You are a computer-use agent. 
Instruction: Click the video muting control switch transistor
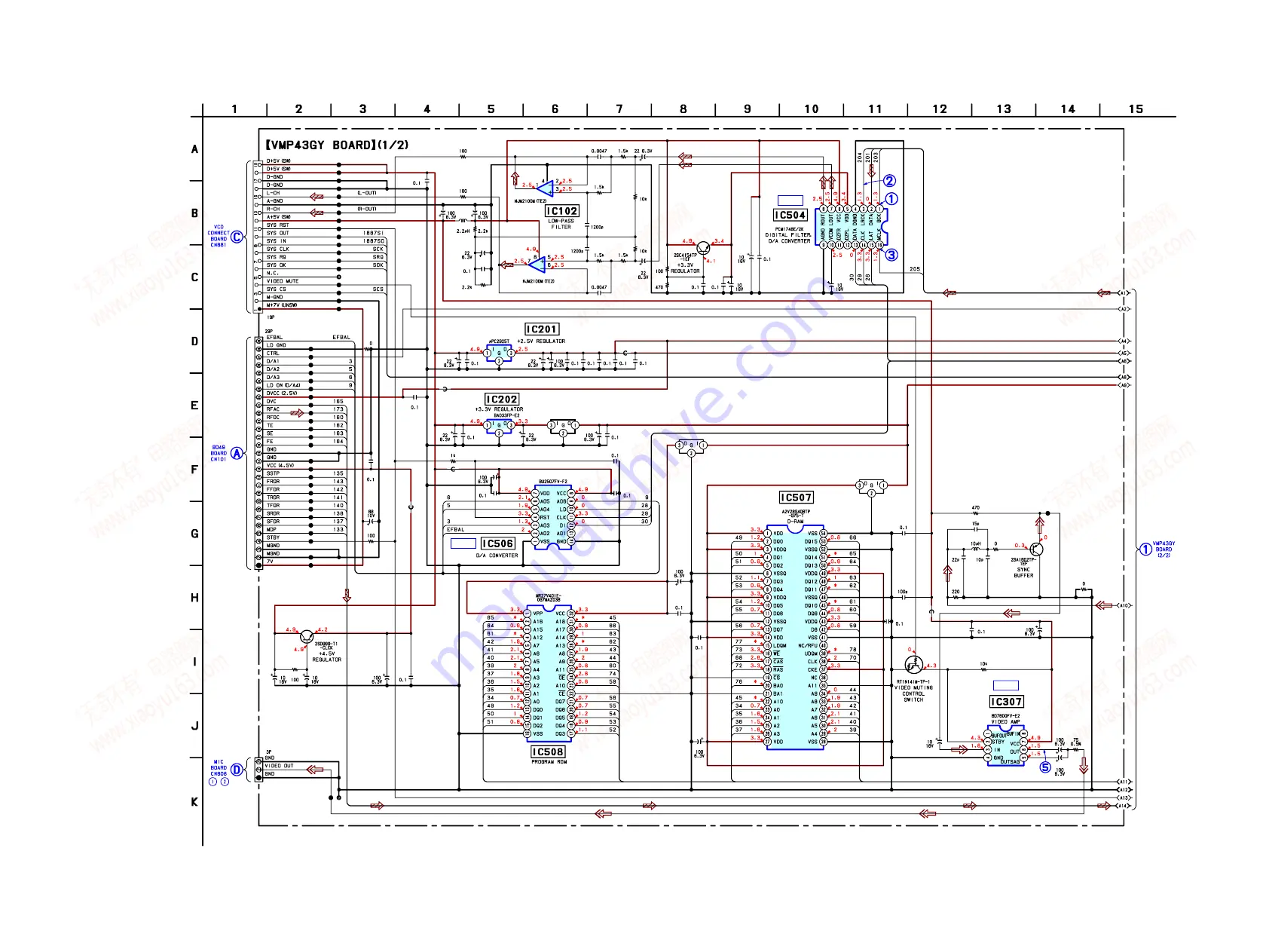[913, 665]
